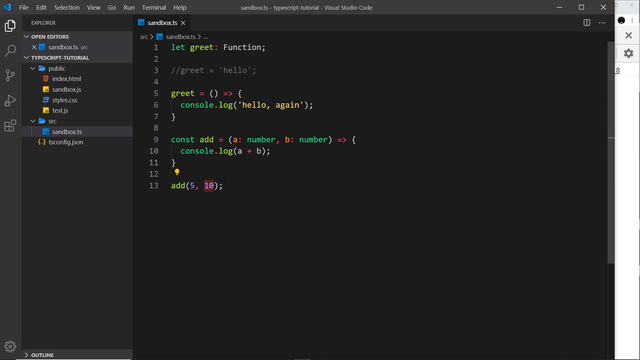Click the sandbox.ts breadcrumb segment
Screen dimensions: 640x360
[x=181, y=37]
